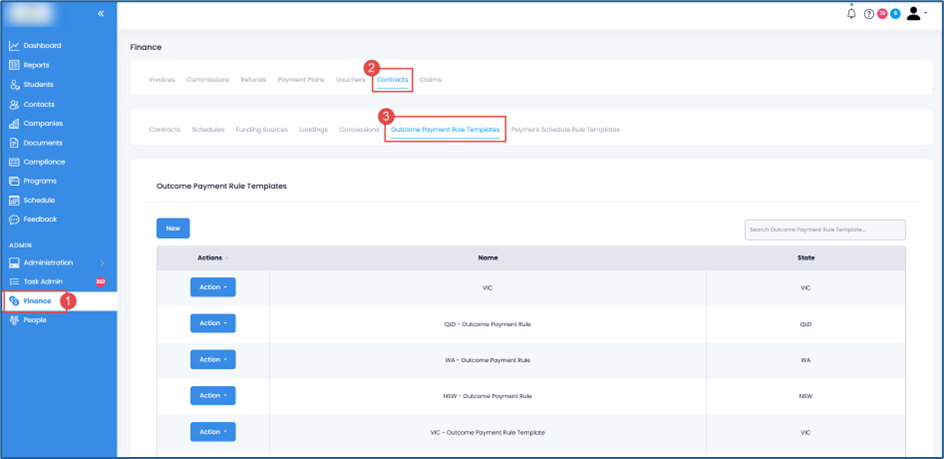Click the Companies icon in sidebar

point(14,124)
